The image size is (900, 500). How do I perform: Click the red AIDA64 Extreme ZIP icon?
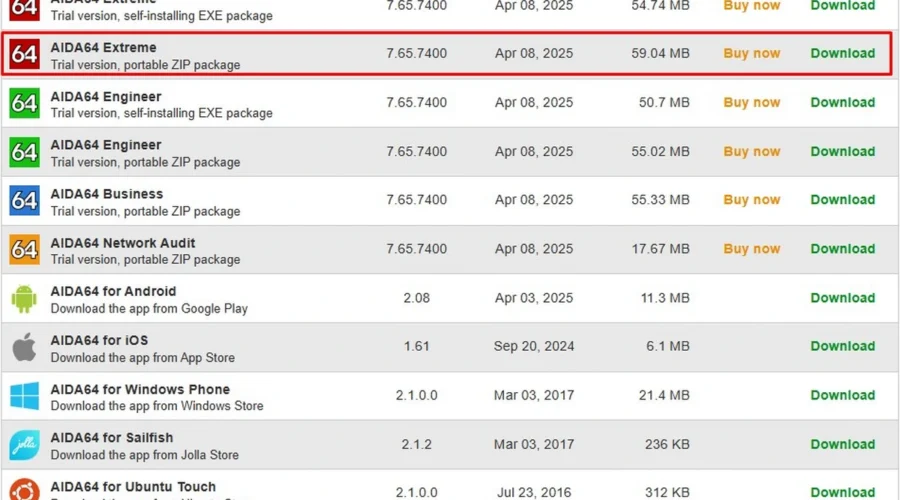click(24, 55)
